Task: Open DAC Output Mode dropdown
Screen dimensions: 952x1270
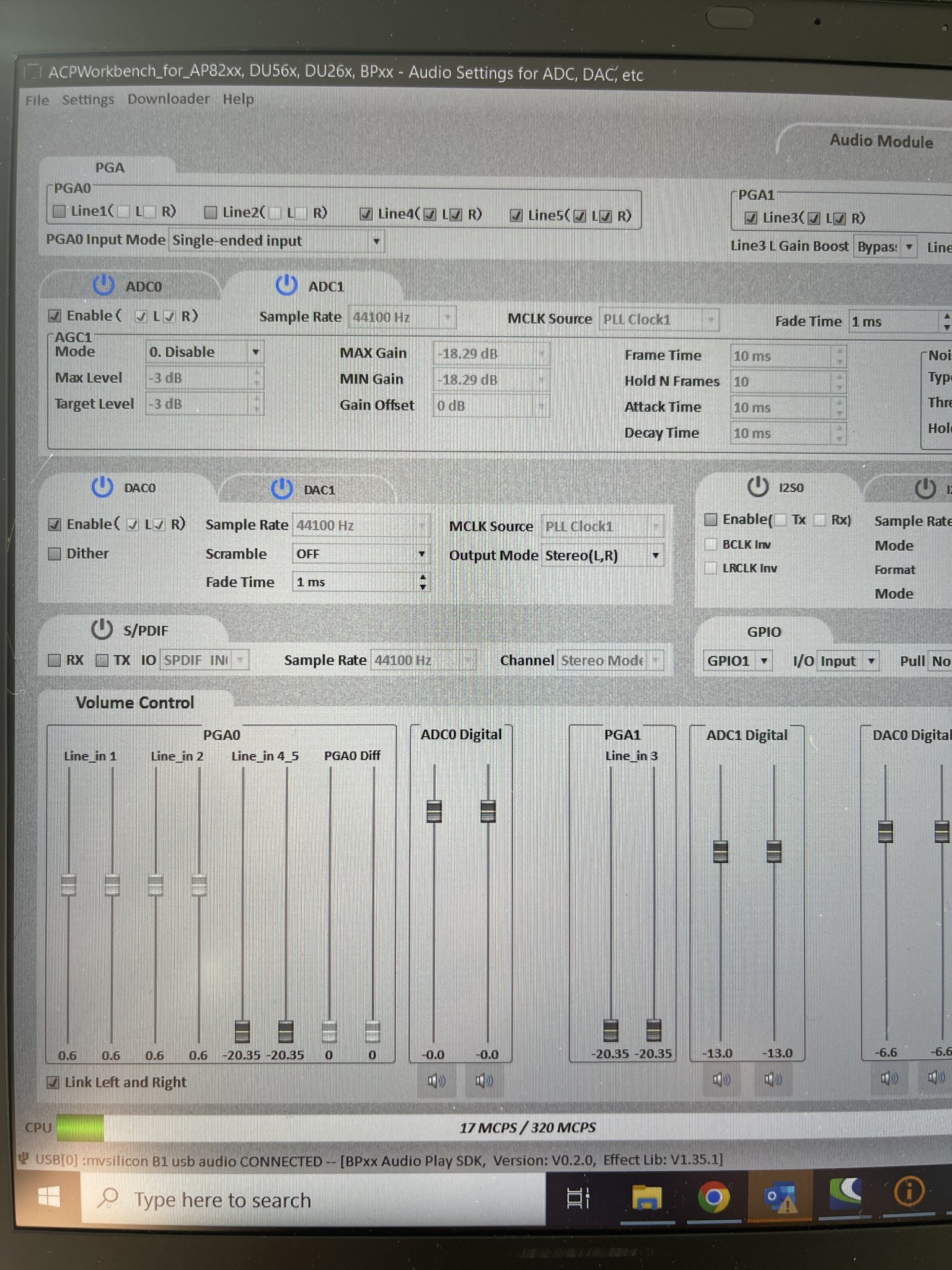Action: click(x=603, y=555)
